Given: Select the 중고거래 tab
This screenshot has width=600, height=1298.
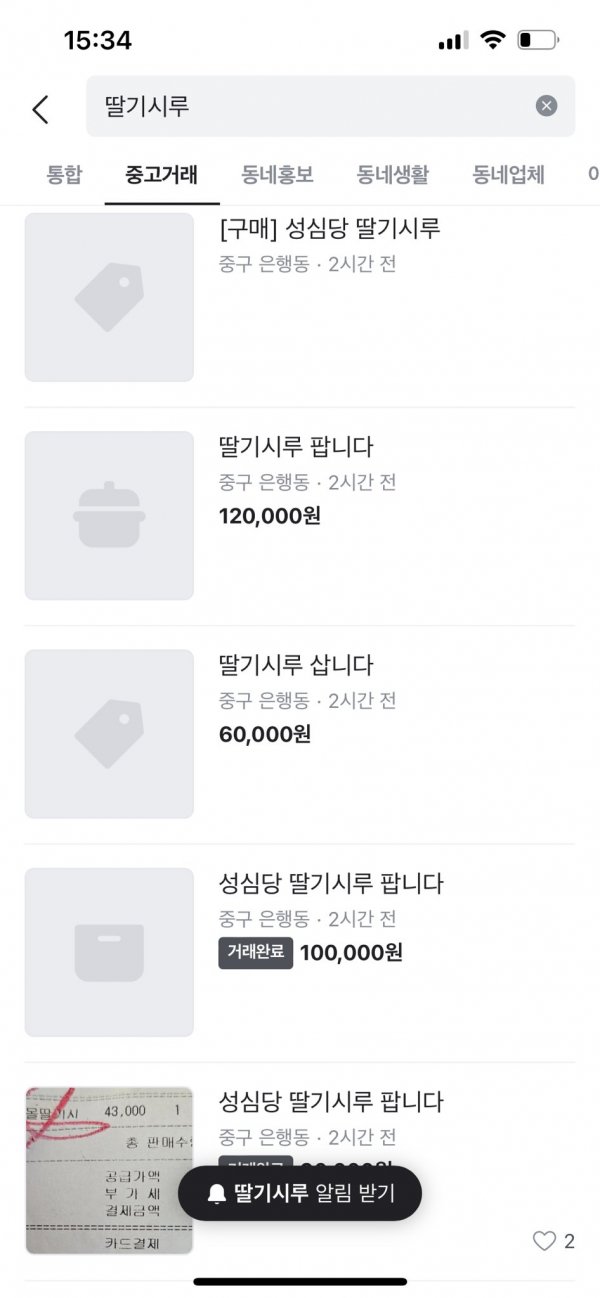Looking at the screenshot, I should [161, 175].
